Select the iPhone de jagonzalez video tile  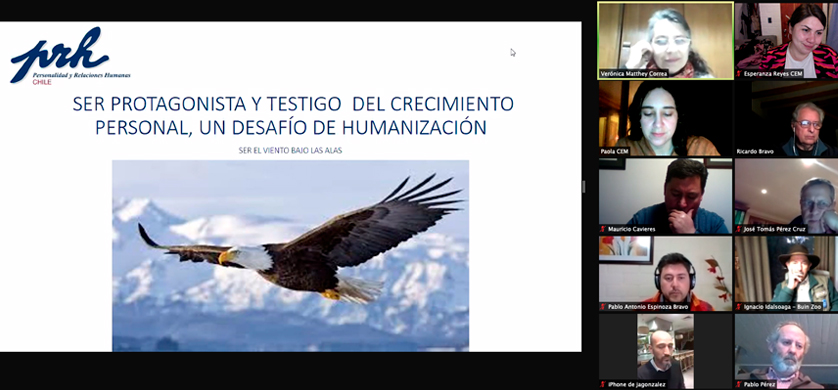point(665,351)
